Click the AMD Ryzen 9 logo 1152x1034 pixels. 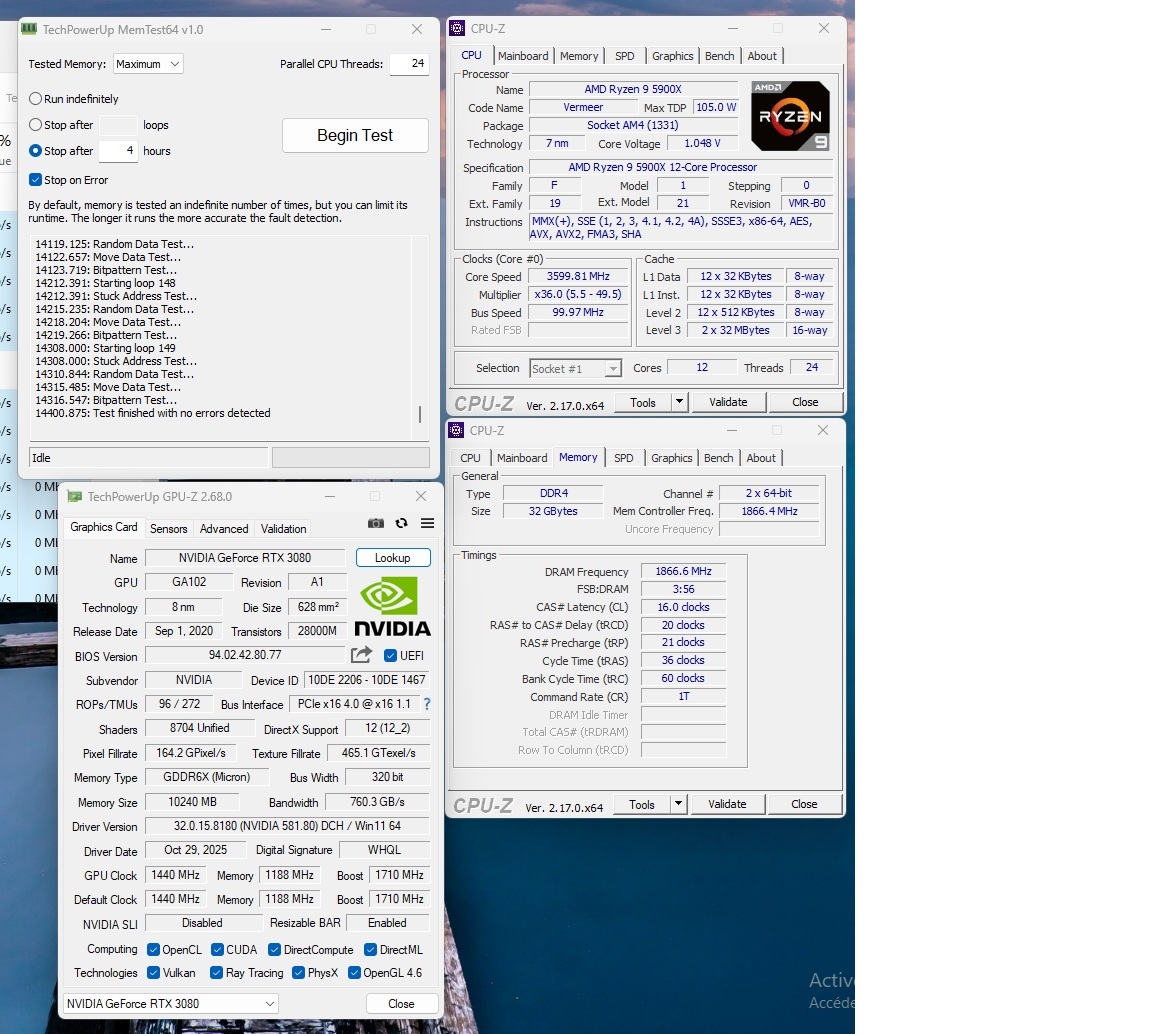[790, 116]
